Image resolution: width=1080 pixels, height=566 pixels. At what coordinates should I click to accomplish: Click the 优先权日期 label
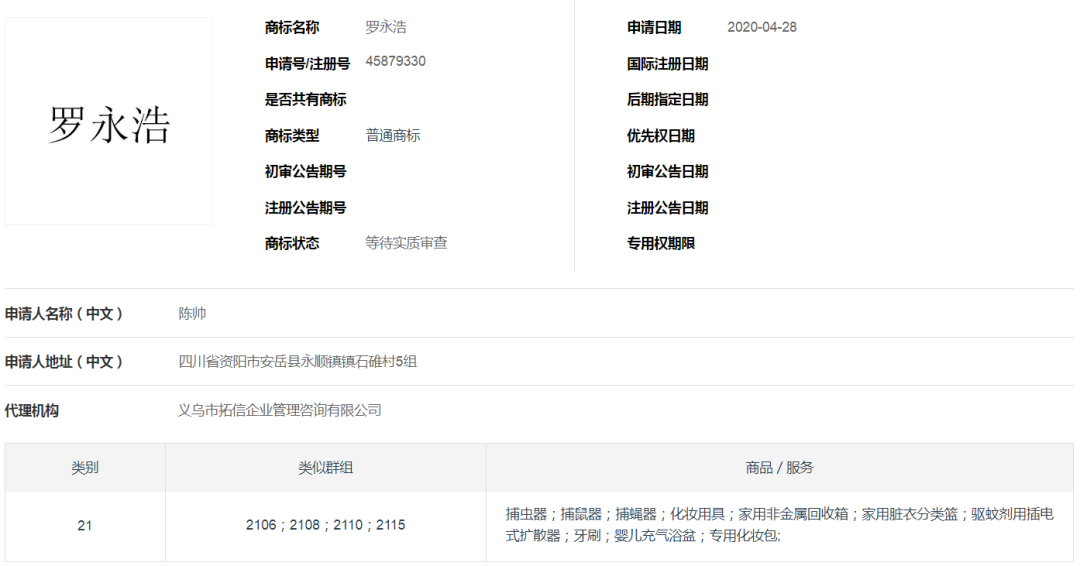click(x=661, y=136)
